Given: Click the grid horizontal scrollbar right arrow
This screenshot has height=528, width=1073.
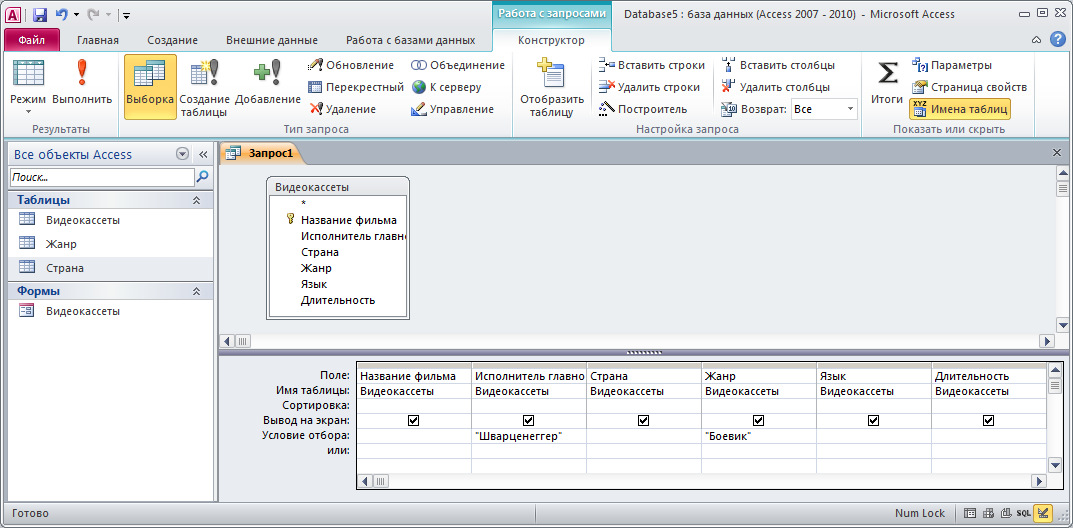Looking at the screenshot, I should pos(1039,481).
